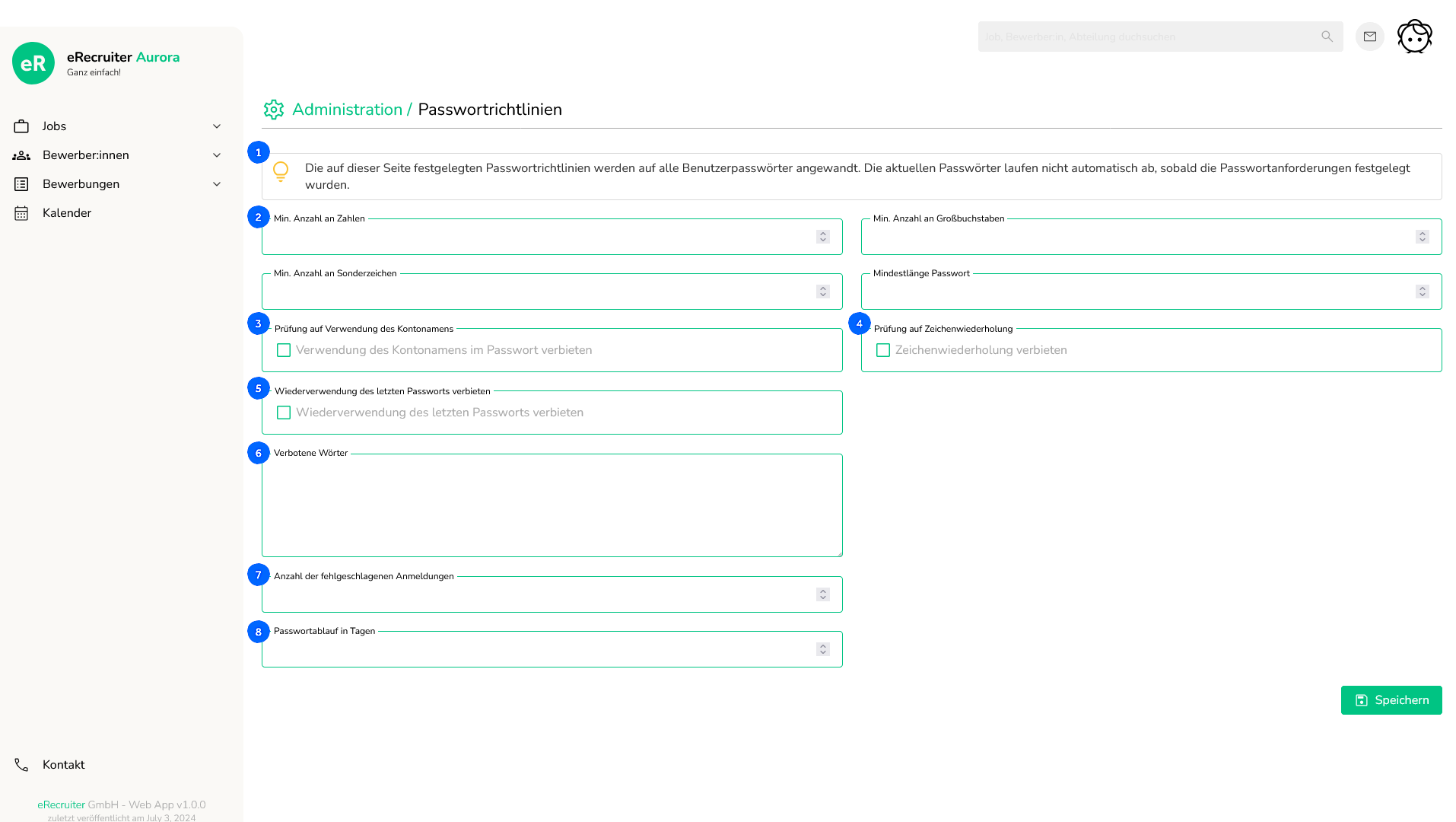The width and height of the screenshot is (1456, 822).
Task: Adjust Passwortablauf in Tagen stepper
Action: (x=823, y=649)
